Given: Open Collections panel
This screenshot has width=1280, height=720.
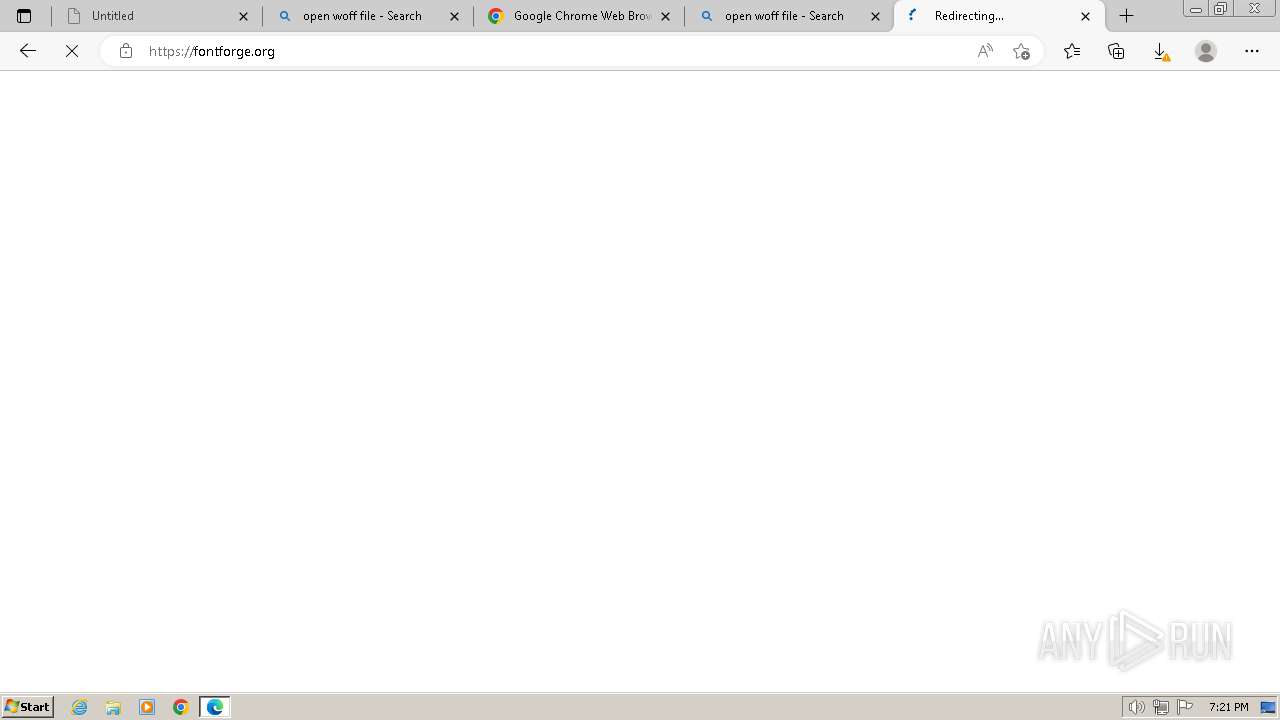Looking at the screenshot, I should tap(1116, 51).
